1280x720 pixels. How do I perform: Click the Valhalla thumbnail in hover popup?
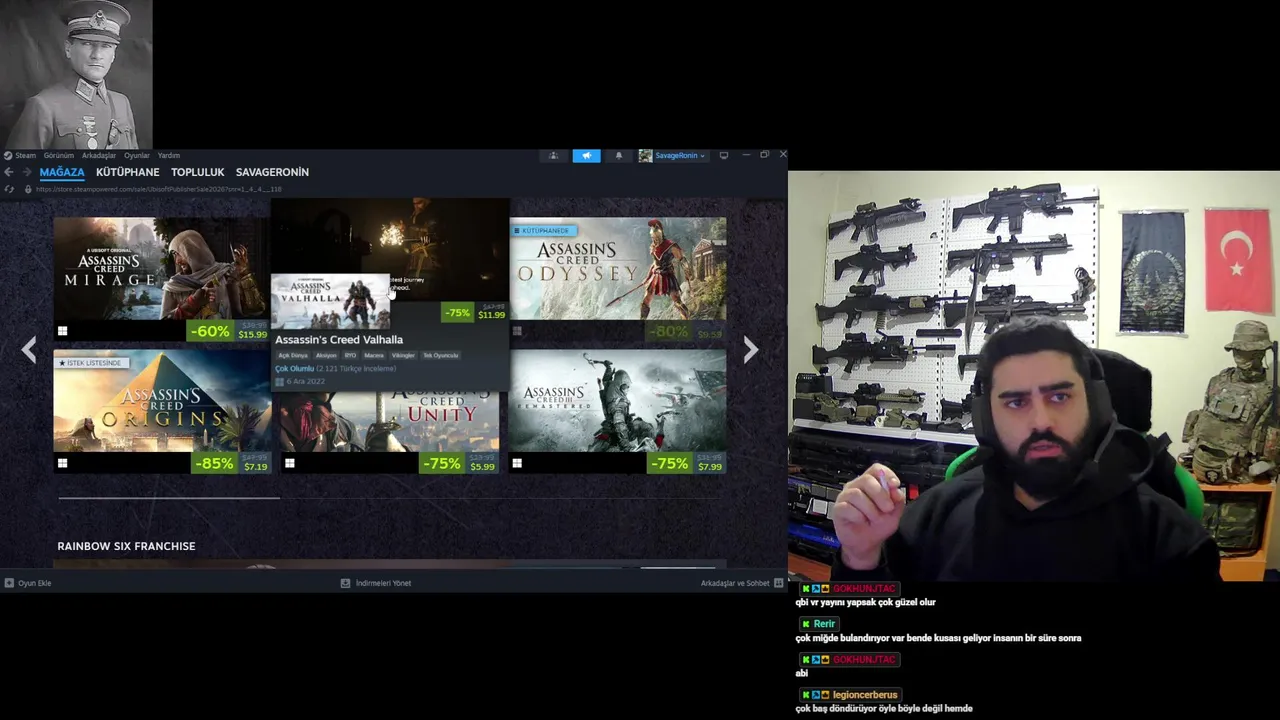(x=330, y=302)
